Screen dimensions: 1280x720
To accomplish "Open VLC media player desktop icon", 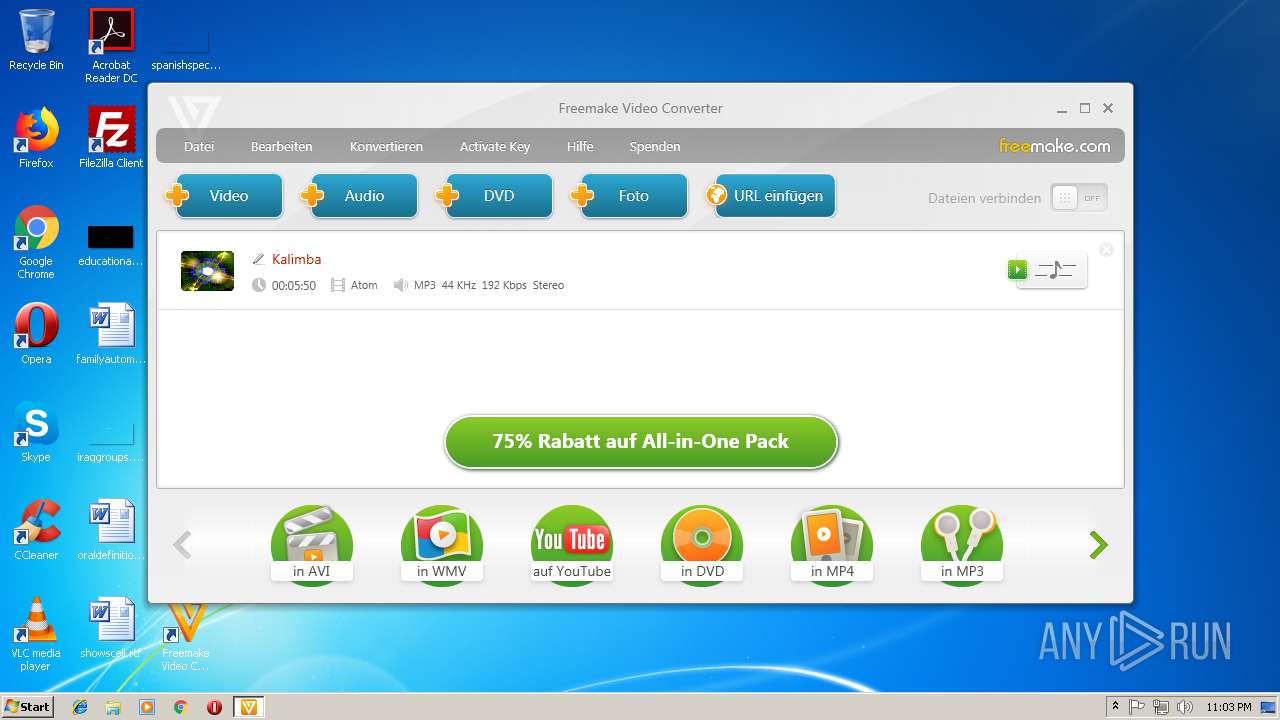I will pos(36,634).
